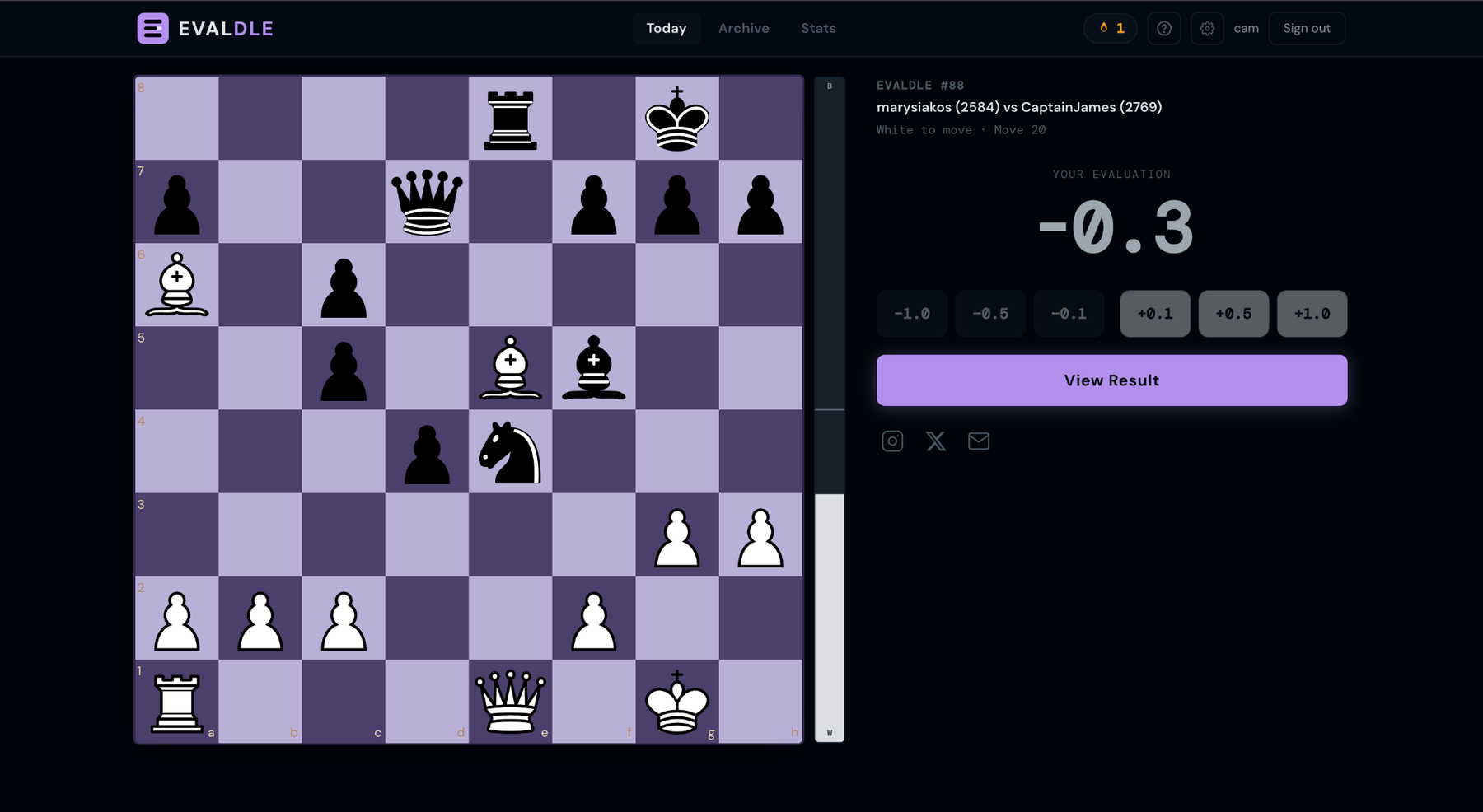
Task: Select the white queen on e1
Action: pyautogui.click(x=511, y=701)
